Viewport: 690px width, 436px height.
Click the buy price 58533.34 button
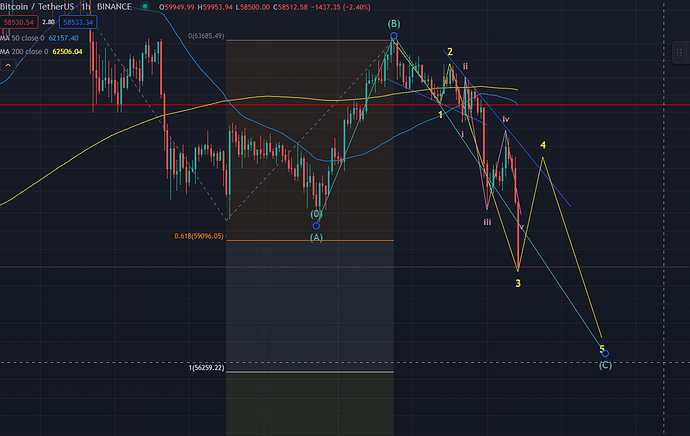click(x=78, y=22)
